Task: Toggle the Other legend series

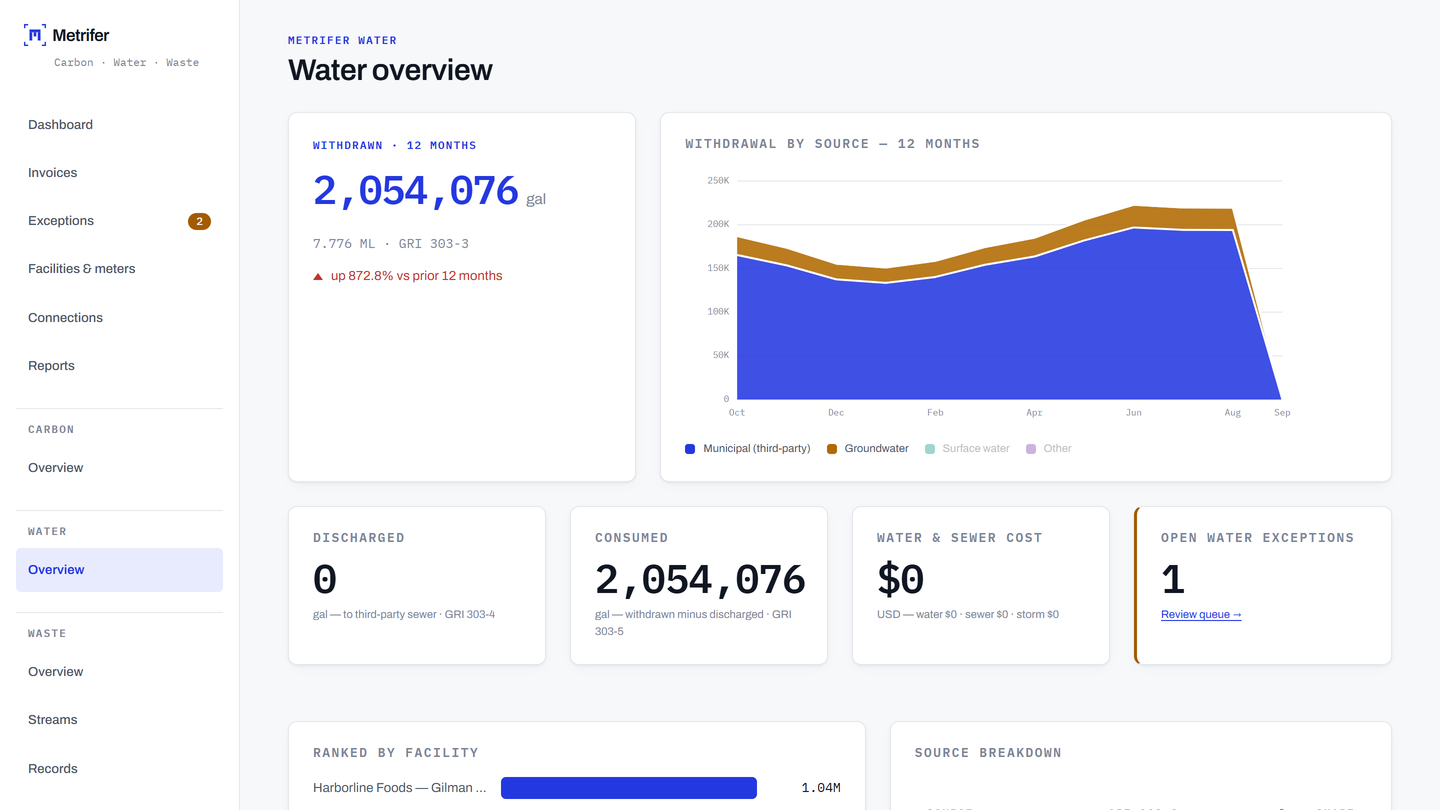Action: coord(1049,449)
